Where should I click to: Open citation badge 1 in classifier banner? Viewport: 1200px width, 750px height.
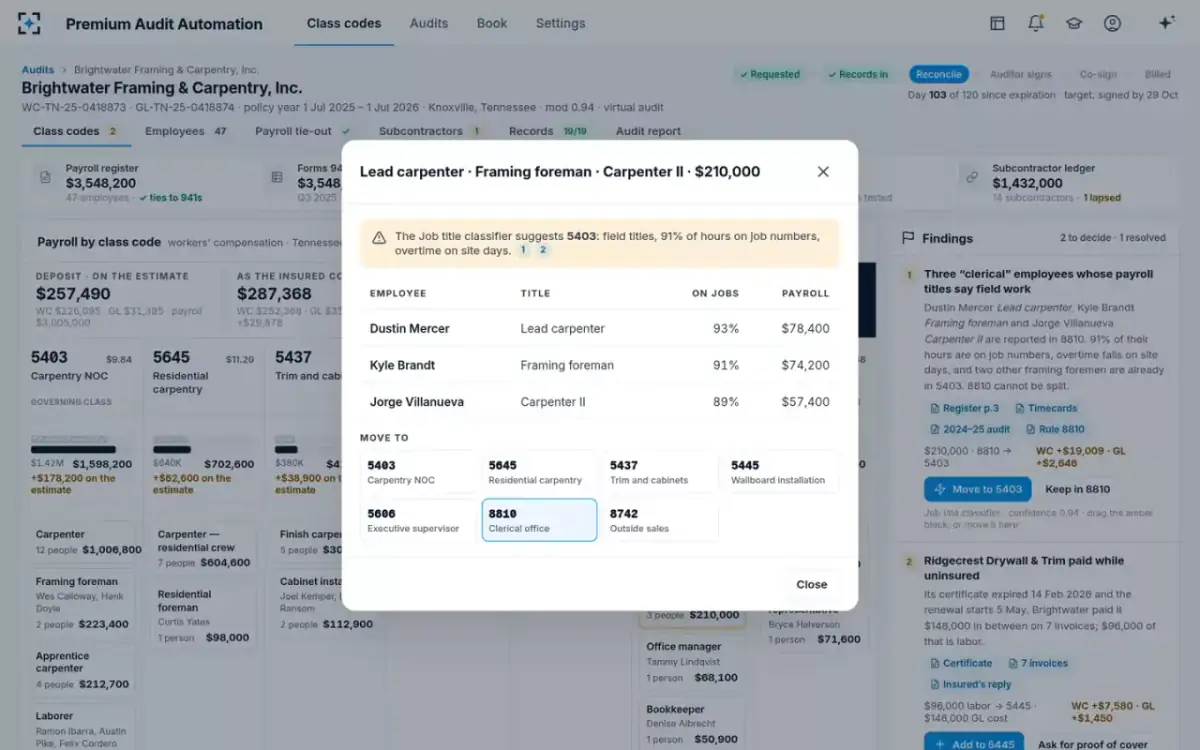tap(523, 250)
